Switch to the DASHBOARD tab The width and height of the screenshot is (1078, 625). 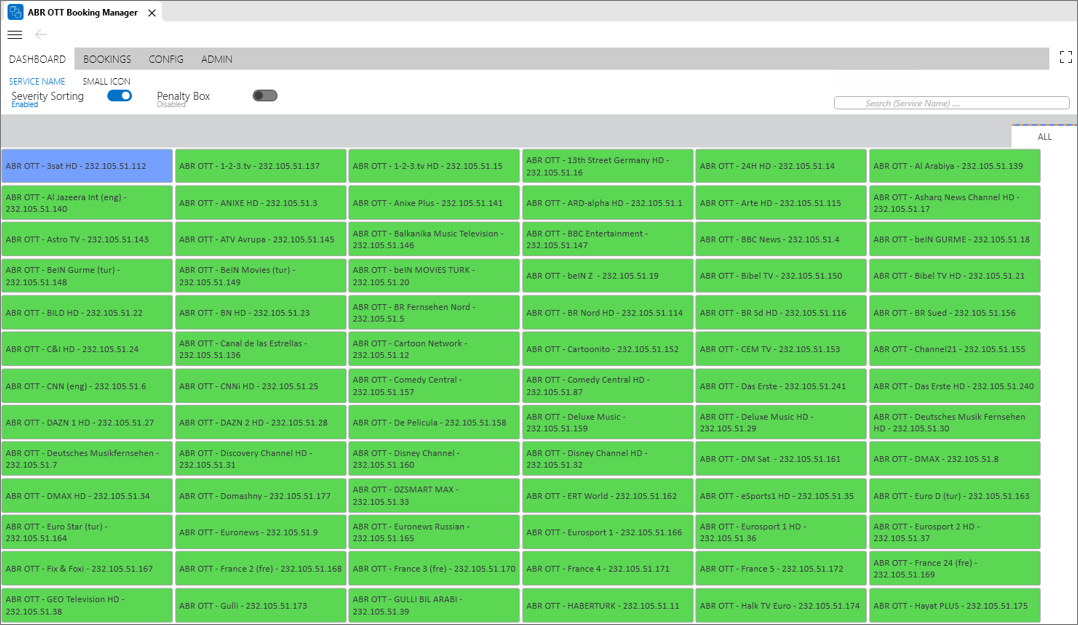pos(37,59)
